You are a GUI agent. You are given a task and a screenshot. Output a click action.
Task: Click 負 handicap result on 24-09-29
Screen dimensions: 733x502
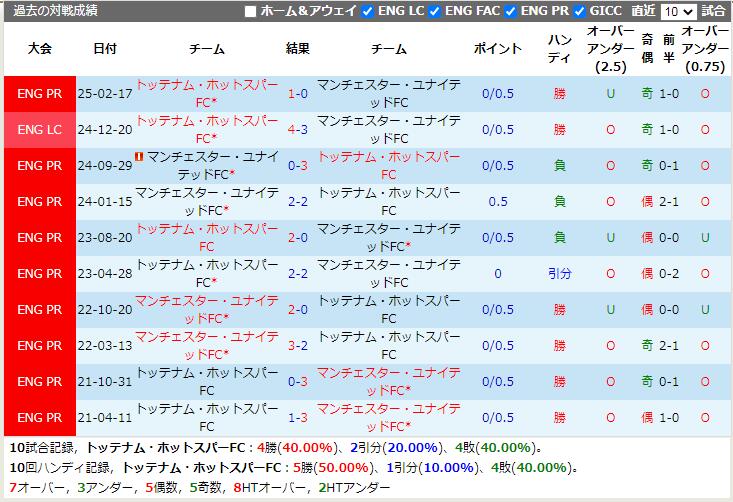(560, 166)
